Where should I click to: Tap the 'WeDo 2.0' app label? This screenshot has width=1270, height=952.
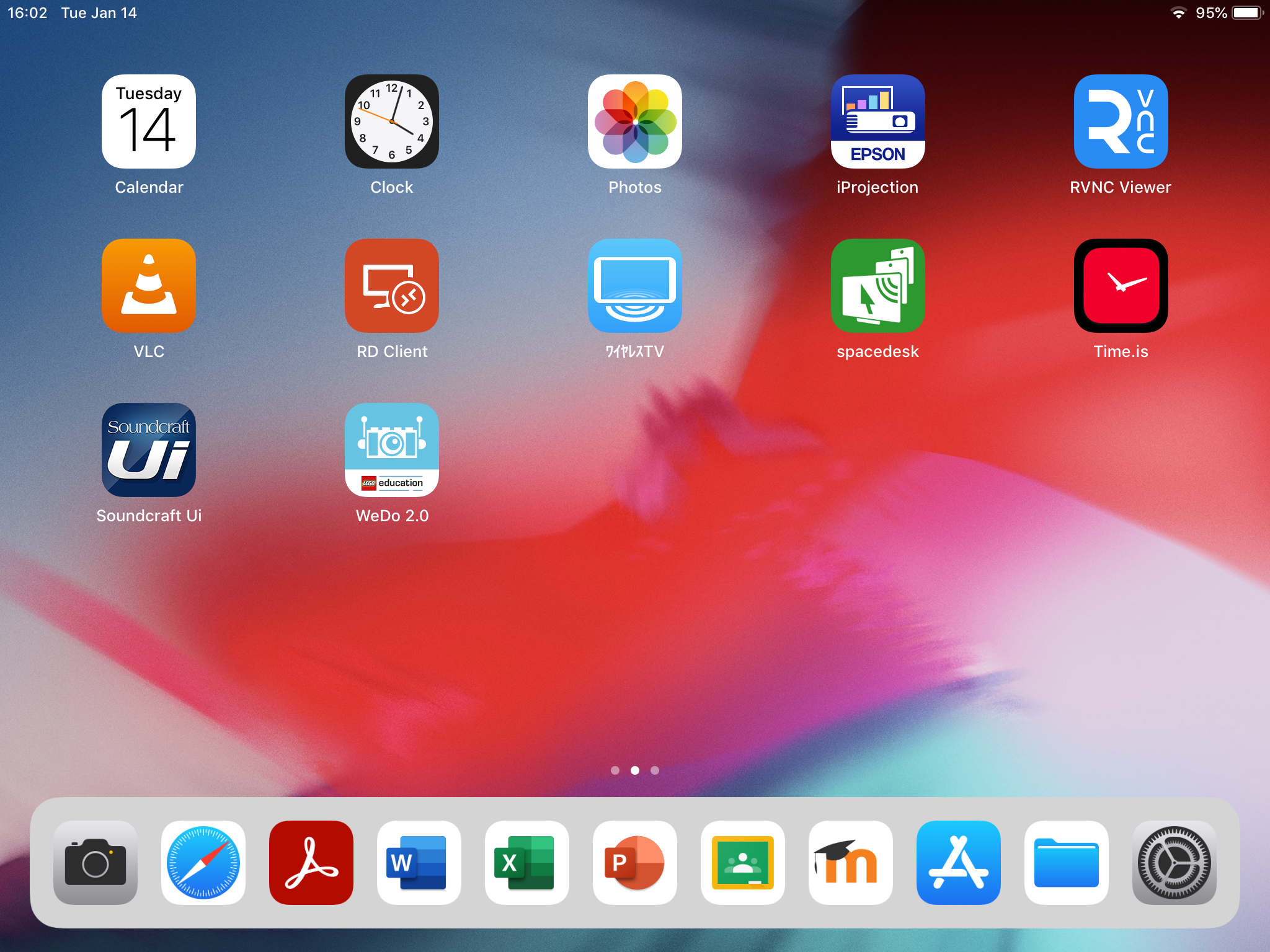click(x=392, y=516)
